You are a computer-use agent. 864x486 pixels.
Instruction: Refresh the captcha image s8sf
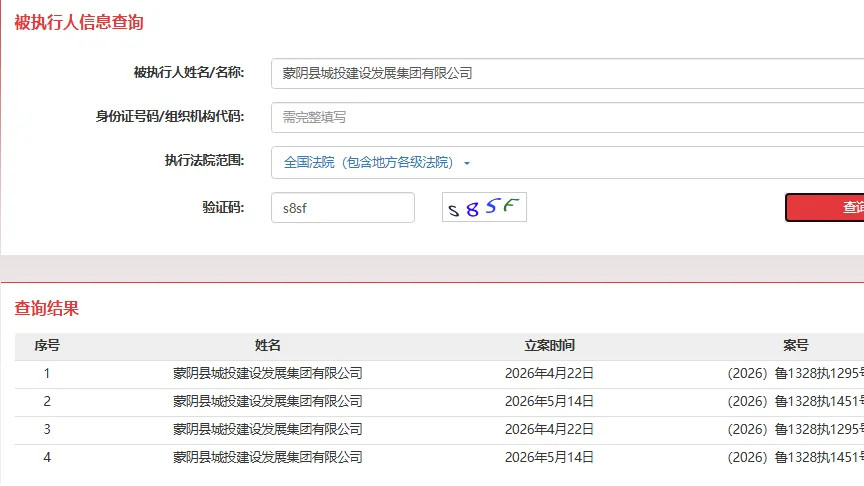[x=484, y=207]
